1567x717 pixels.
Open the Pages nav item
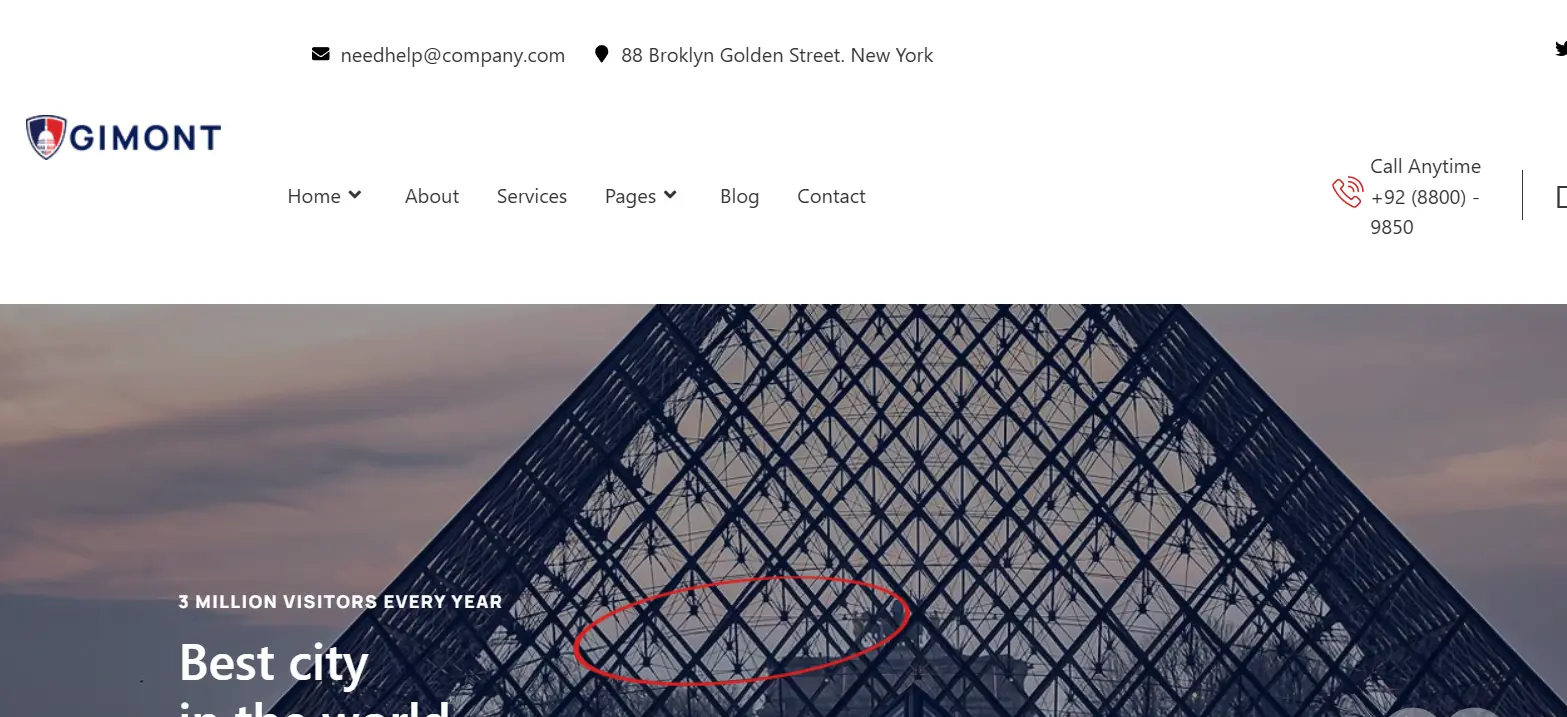point(630,197)
